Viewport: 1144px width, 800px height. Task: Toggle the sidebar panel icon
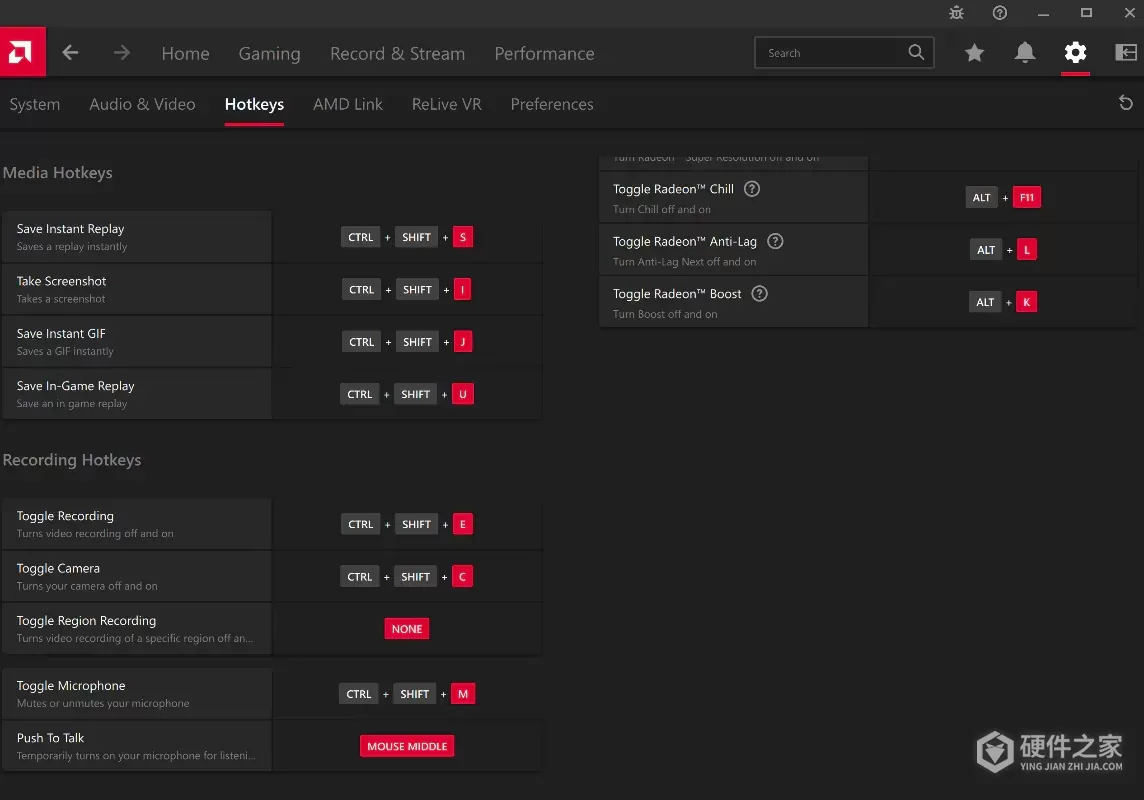pyautogui.click(x=1126, y=53)
